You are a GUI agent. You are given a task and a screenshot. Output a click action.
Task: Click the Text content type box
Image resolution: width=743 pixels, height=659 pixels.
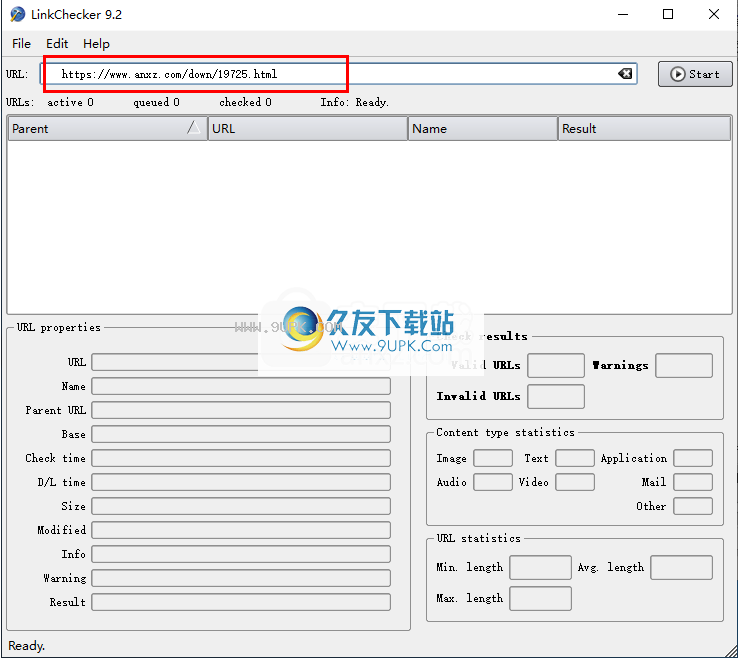tap(575, 458)
